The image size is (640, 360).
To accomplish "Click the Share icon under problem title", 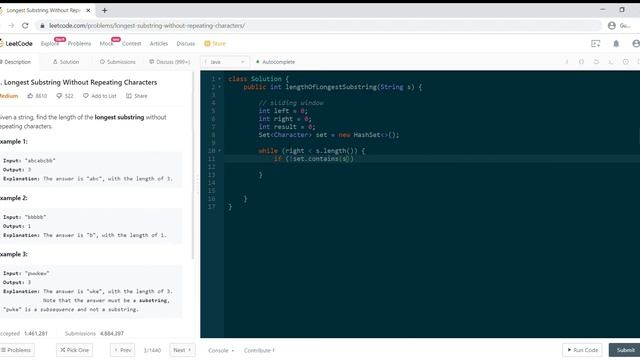I will click(129, 96).
